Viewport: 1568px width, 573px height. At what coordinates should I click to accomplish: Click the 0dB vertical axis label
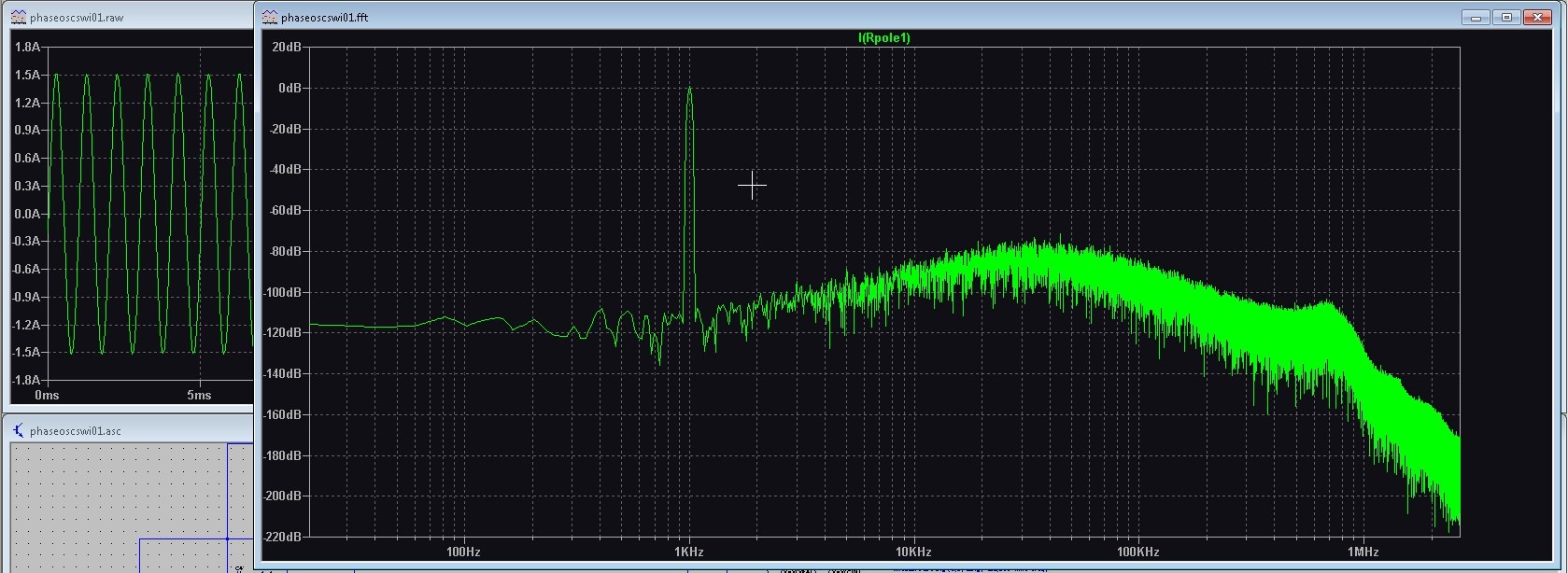290,88
